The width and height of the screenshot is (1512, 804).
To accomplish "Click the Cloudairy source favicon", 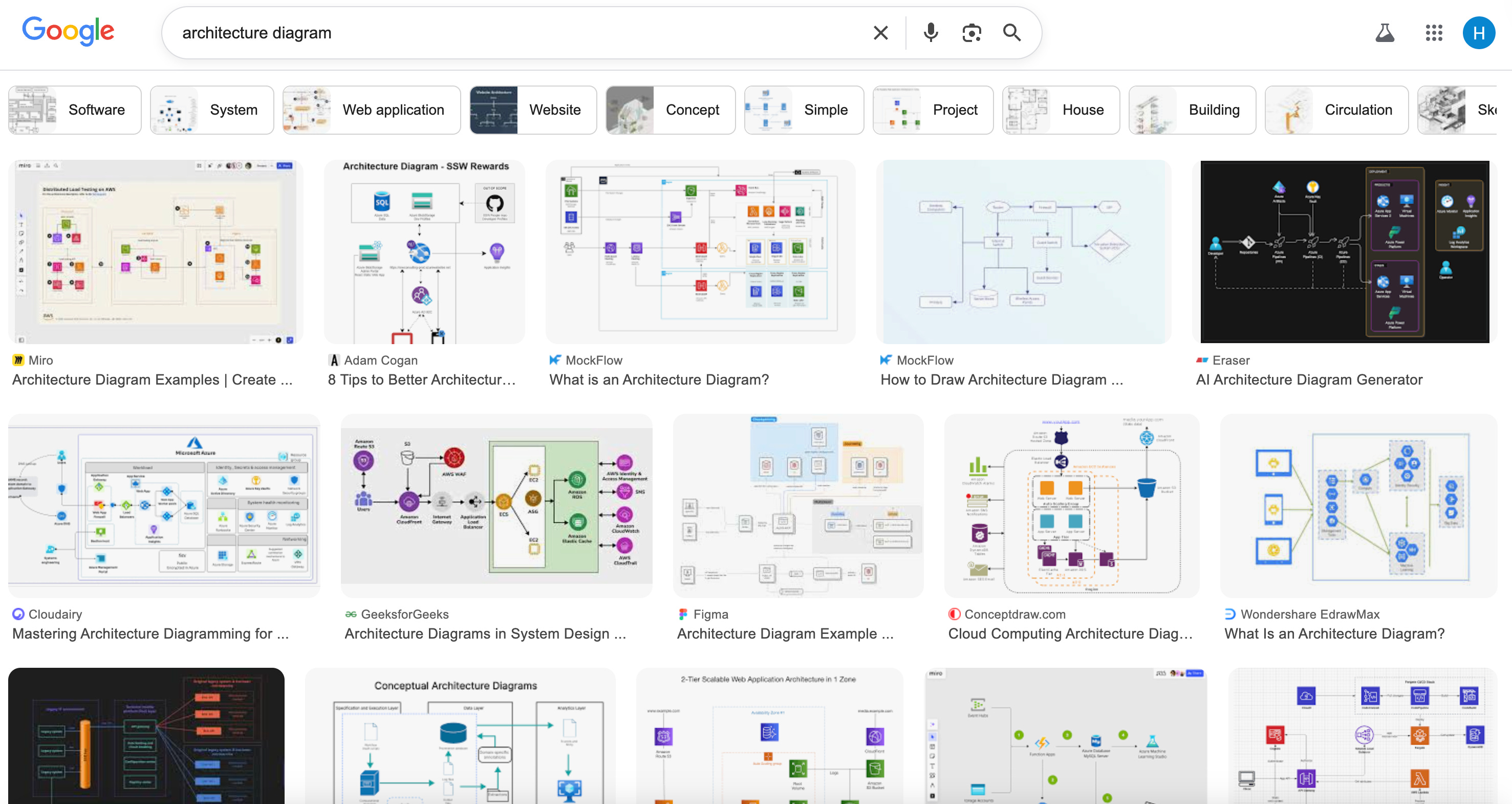I will [18, 615].
